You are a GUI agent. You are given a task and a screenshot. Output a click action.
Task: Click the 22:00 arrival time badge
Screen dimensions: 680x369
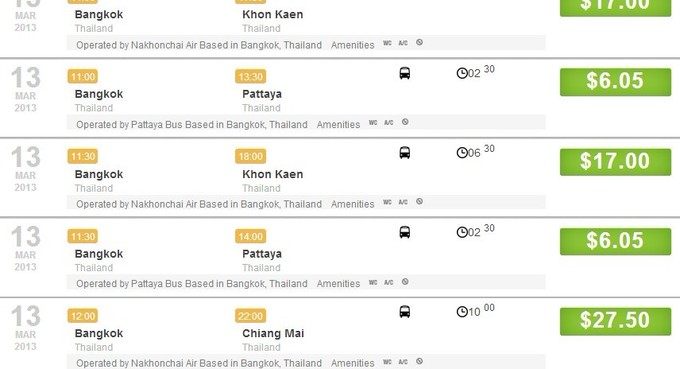251,316
